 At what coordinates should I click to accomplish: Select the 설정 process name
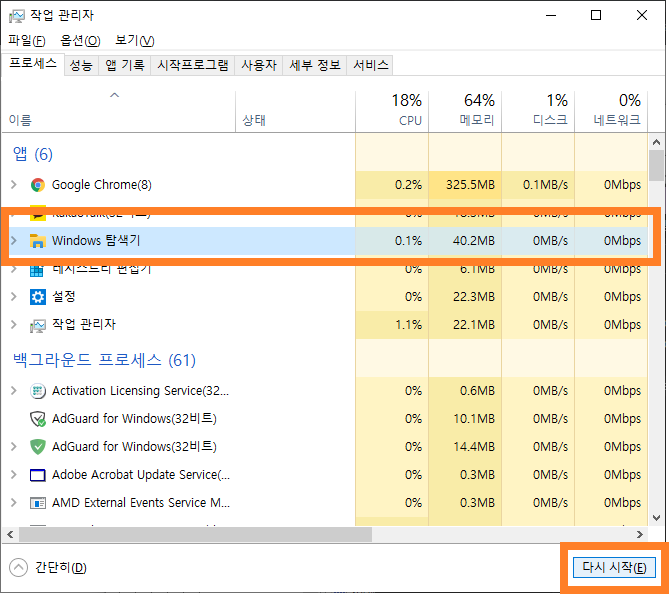[x=64, y=297]
